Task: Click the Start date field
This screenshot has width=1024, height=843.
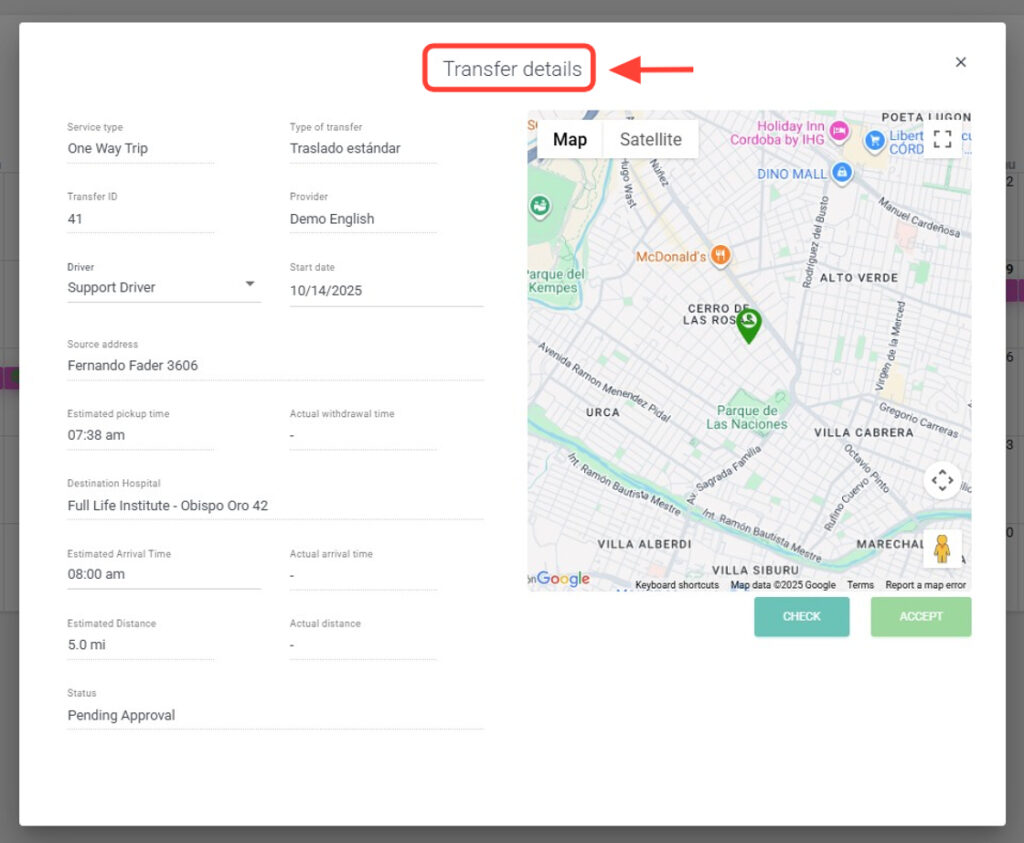Action: 385,291
